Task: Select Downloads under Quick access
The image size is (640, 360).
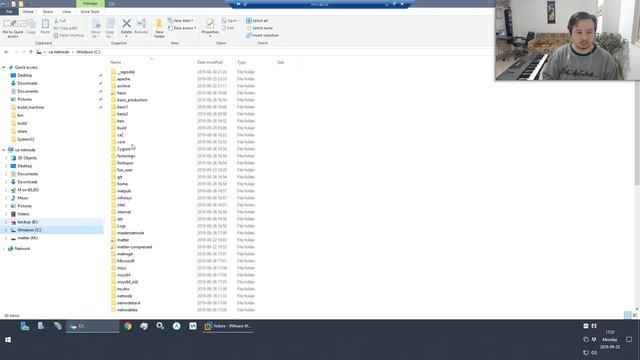Action: tap(27, 83)
